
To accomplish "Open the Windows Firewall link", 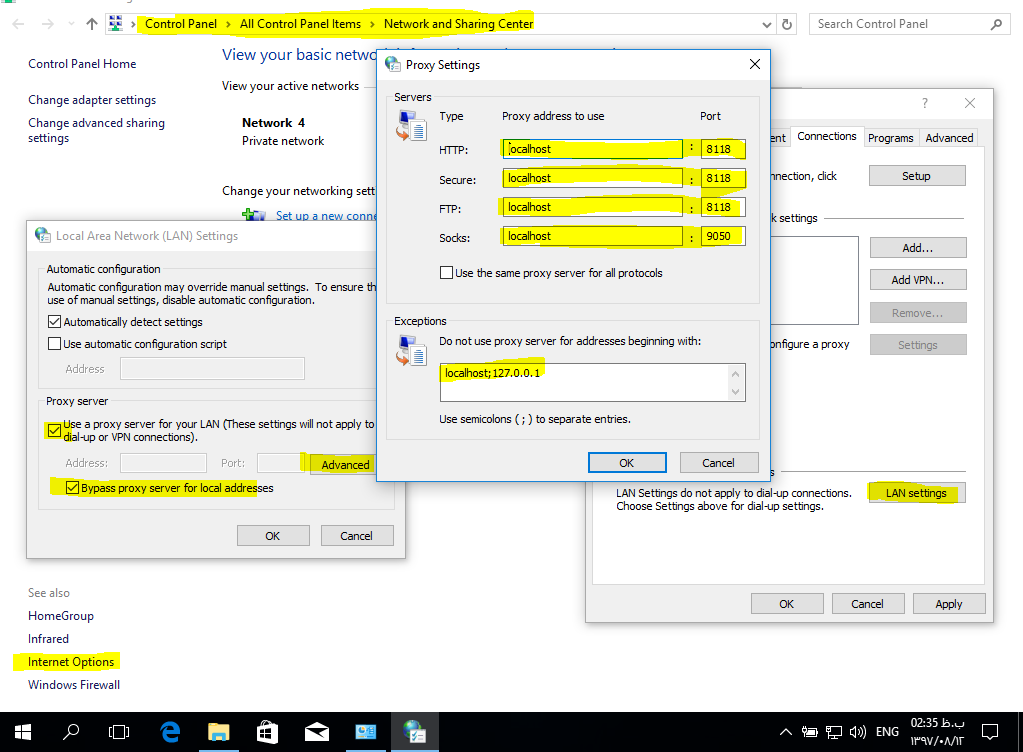I will [74, 685].
